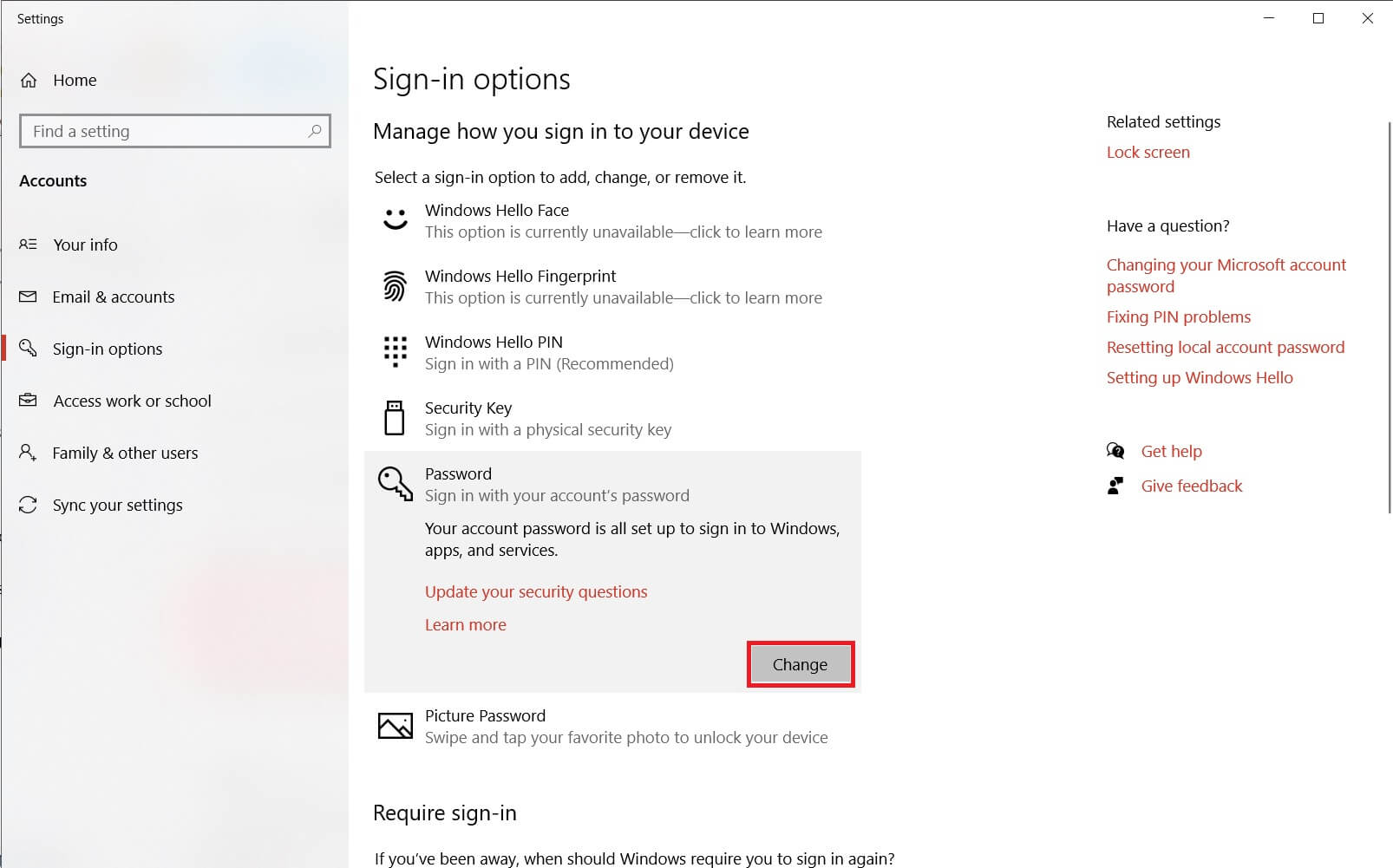The image size is (1393, 868).
Task: Click the search magnifier icon in Find a setting
Action: point(315,131)
